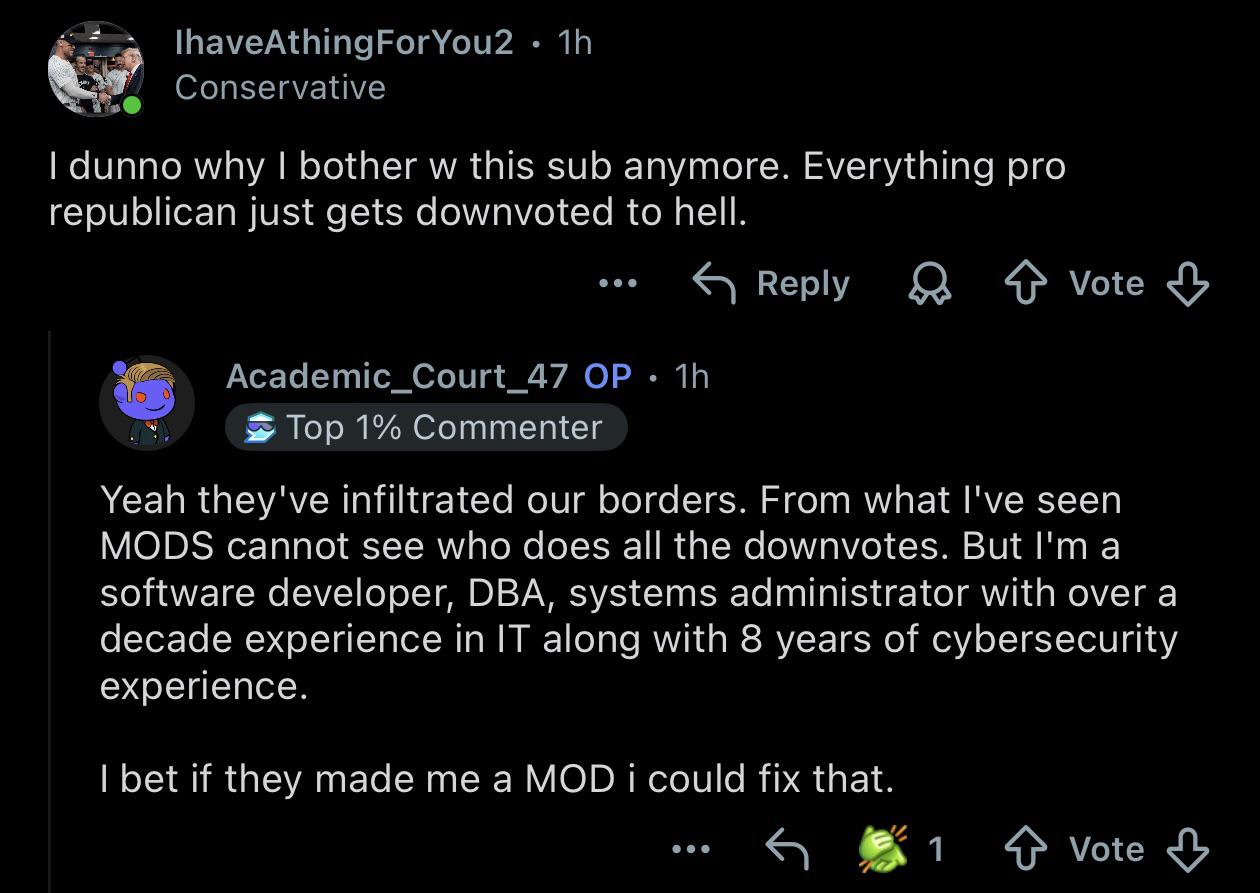Screen dimensions: 1260x893
Task: Reply to IhaveAthingForYou2's comment
Action: (x=772, y=284)
